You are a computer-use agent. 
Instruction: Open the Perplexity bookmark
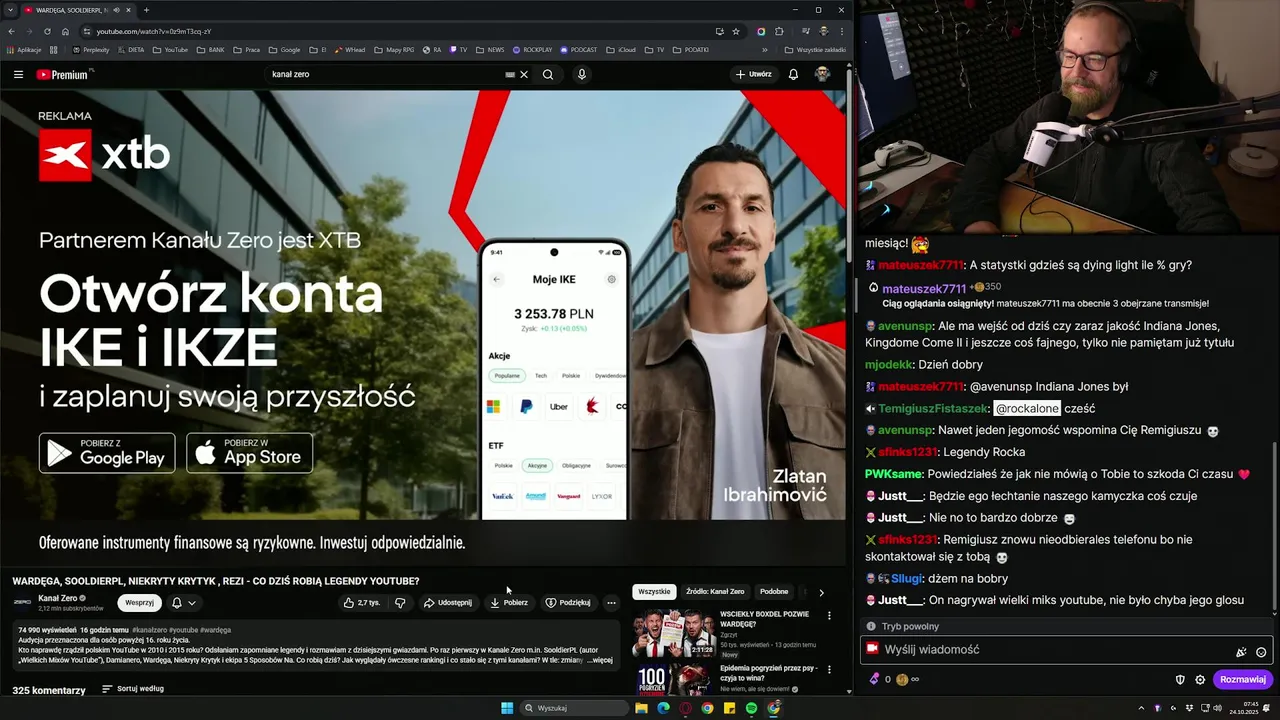tap(91, 50)
